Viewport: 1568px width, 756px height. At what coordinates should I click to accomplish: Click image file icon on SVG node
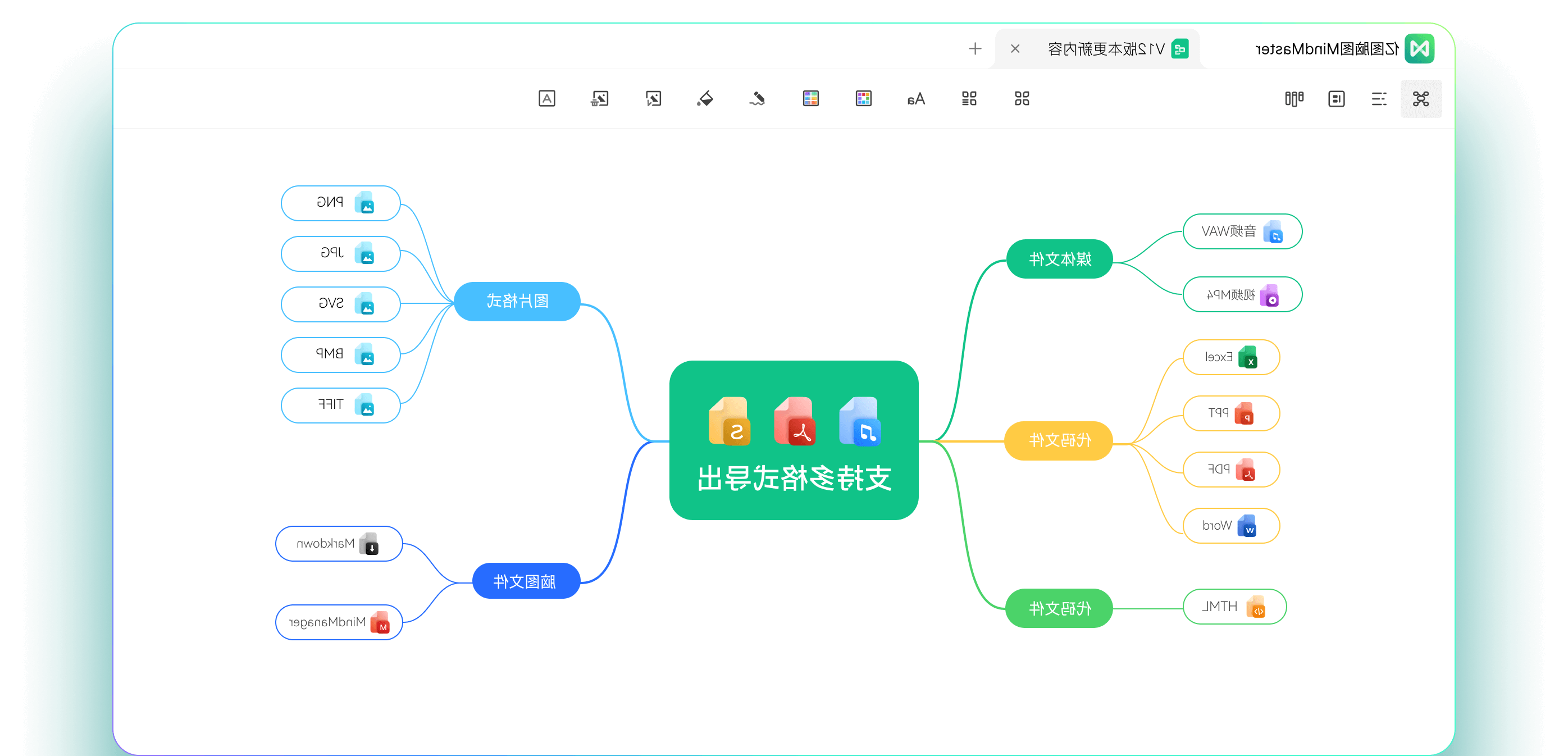[364, 304]
